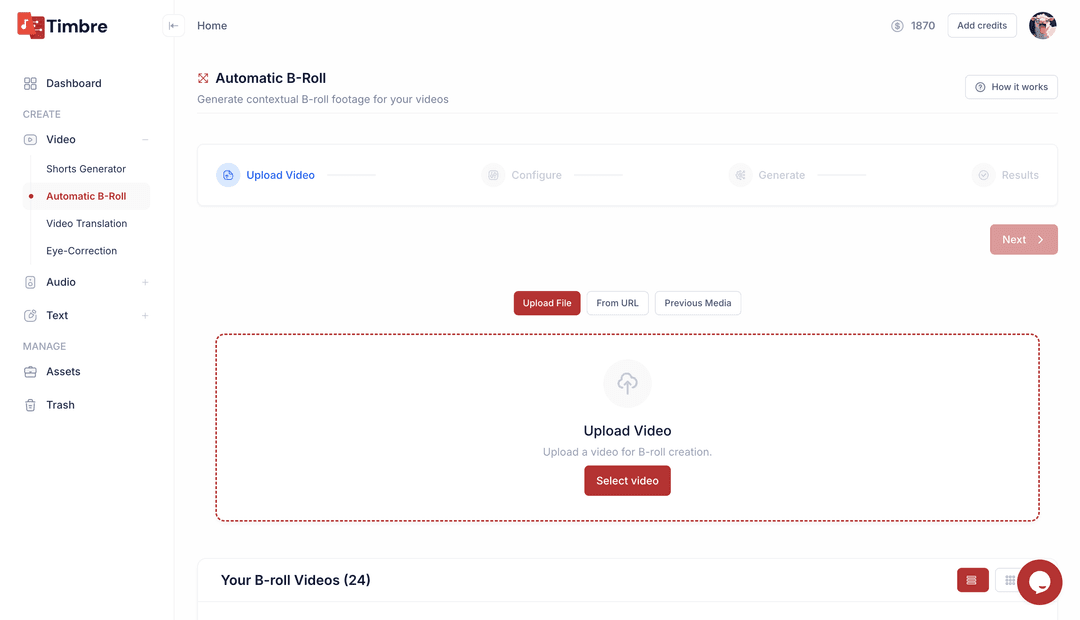Image resolution: width=1080 pixels, height=620 pixels.
Task: Switch to list view layout
Action: click(972, 580)
